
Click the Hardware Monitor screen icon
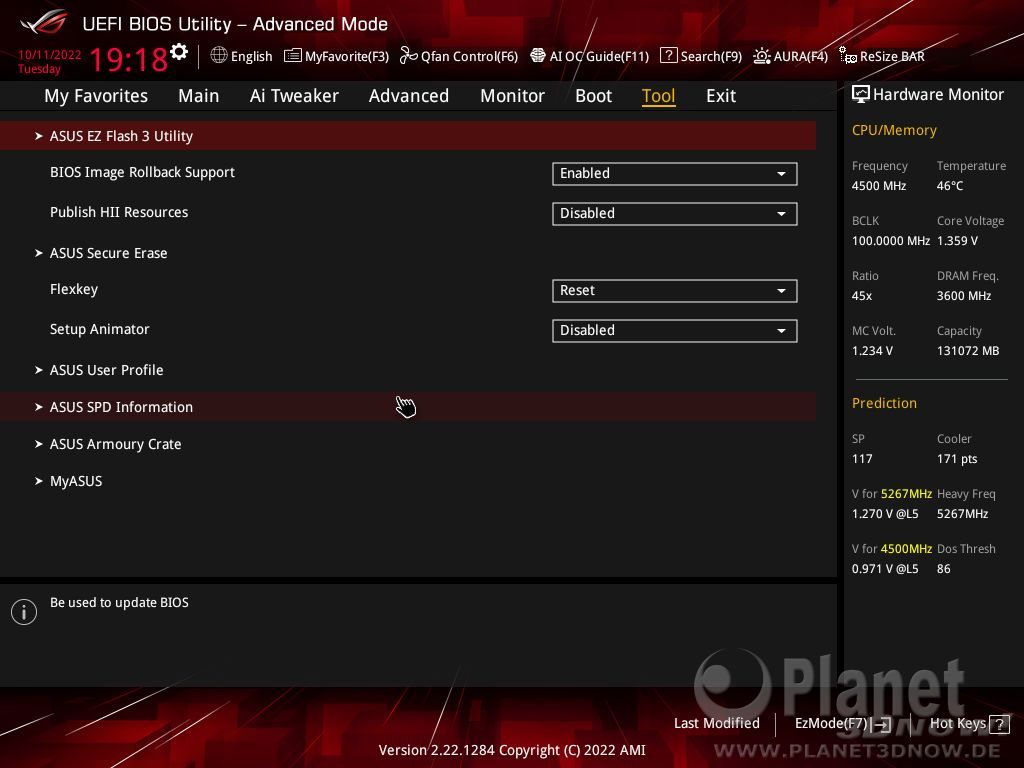[x=861, y=95]
